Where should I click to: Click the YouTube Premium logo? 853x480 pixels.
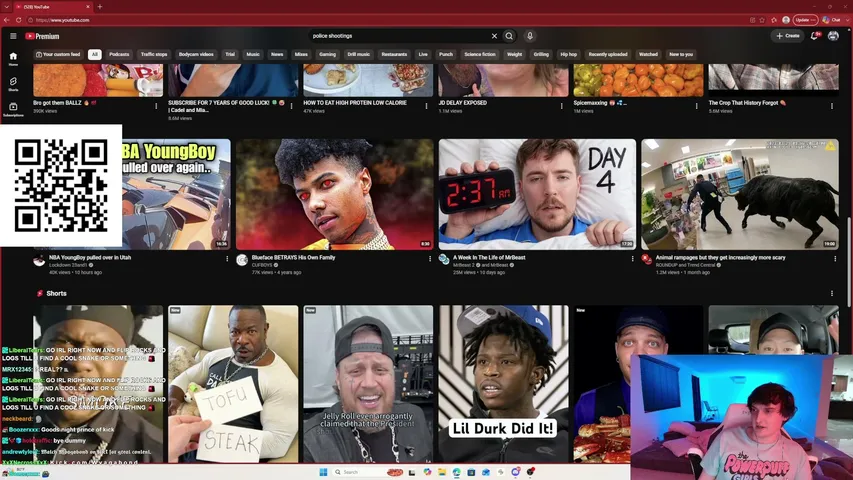[42, 36]
